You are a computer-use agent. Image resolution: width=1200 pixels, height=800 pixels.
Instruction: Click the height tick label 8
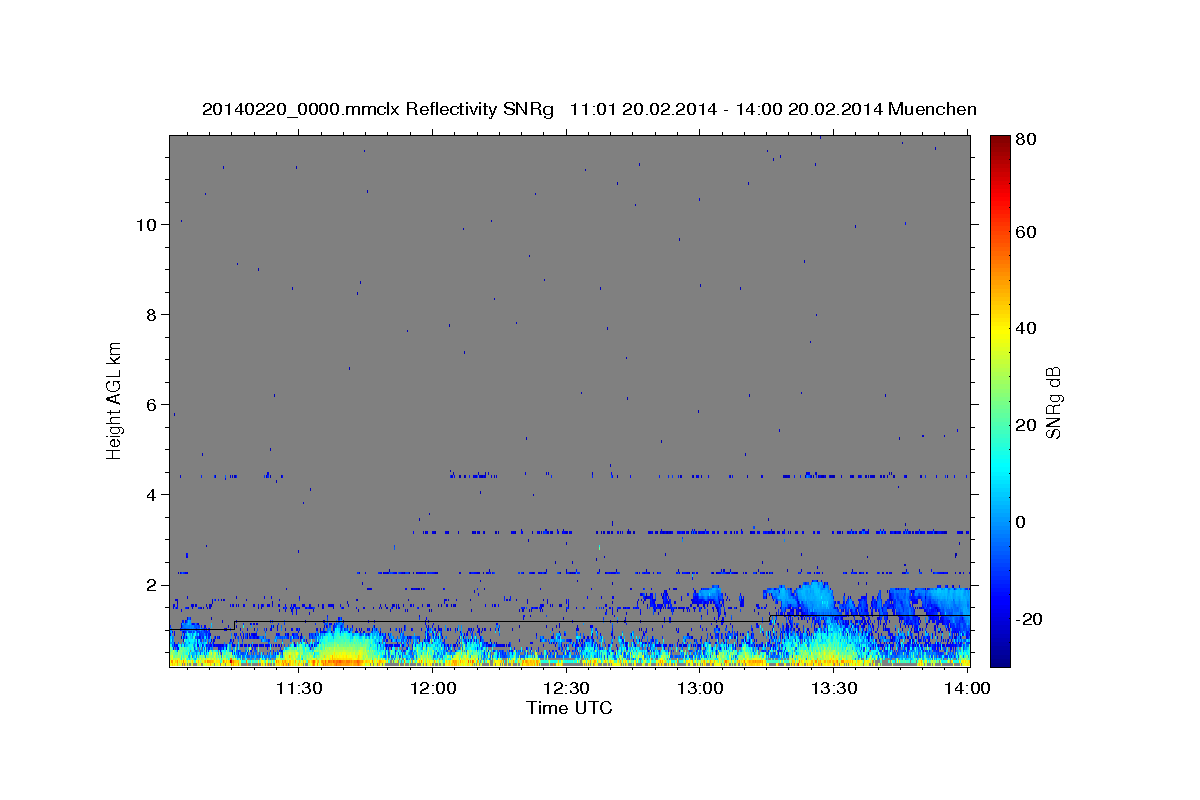(x=152, y=315)
